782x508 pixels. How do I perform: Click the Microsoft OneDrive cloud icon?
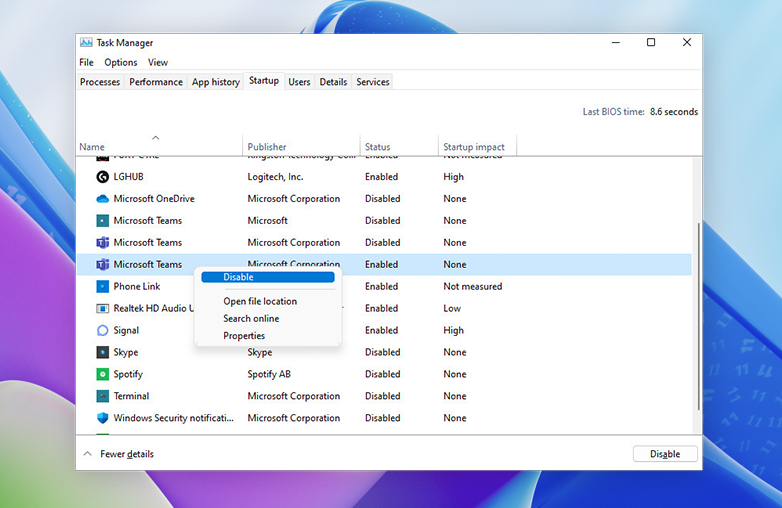102,198
